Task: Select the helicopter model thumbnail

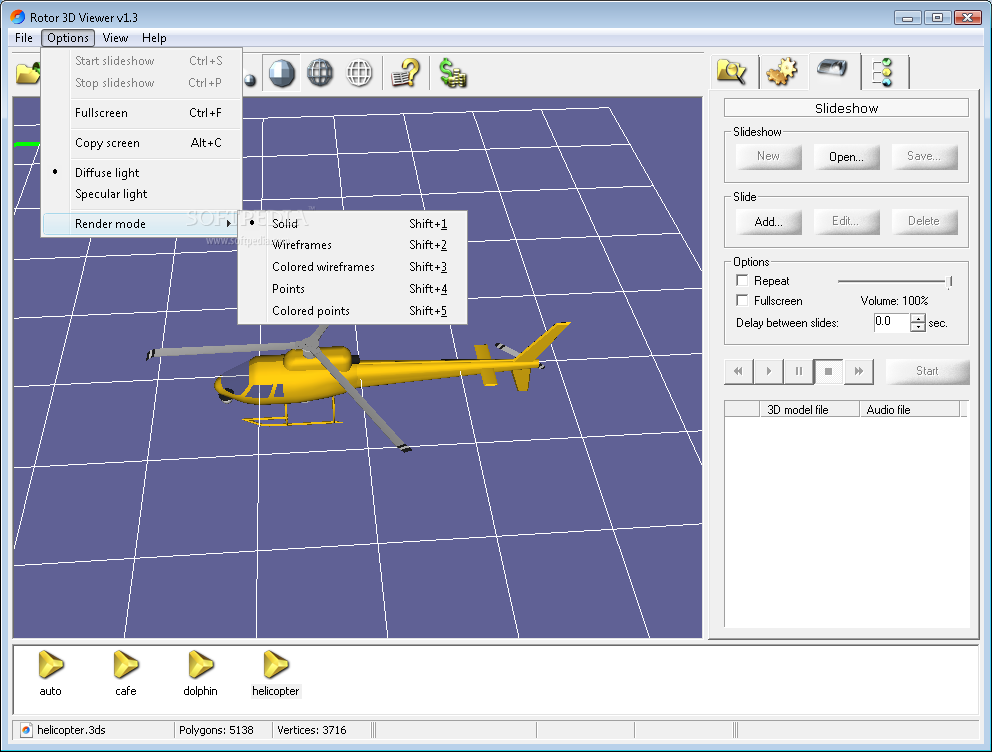Action: tap(276, 674)
